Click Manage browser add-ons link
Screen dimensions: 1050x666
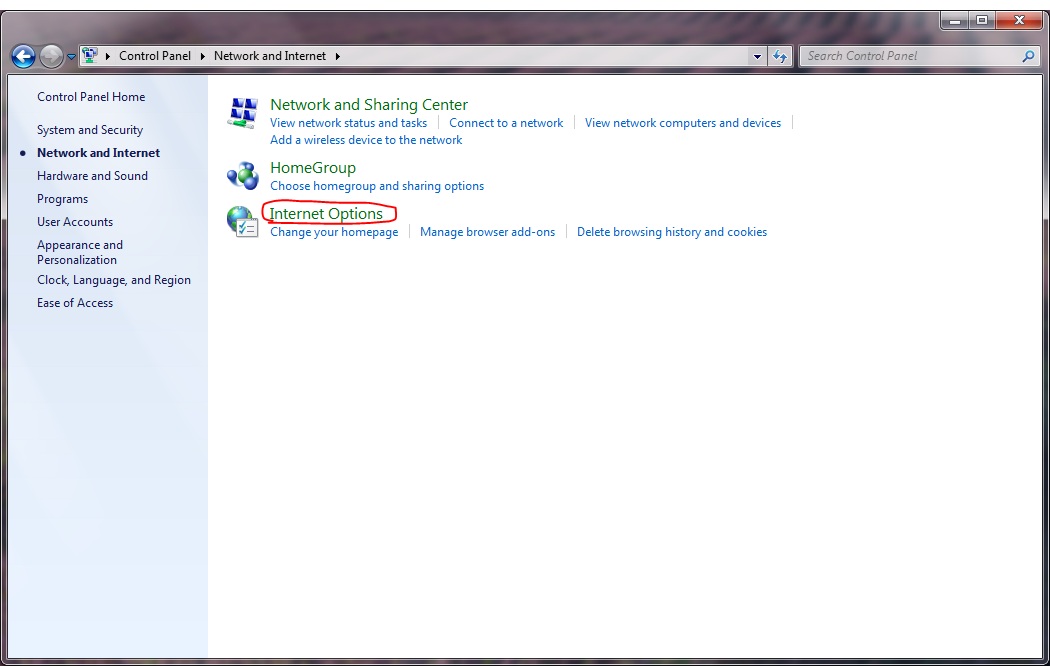point(488,232)
